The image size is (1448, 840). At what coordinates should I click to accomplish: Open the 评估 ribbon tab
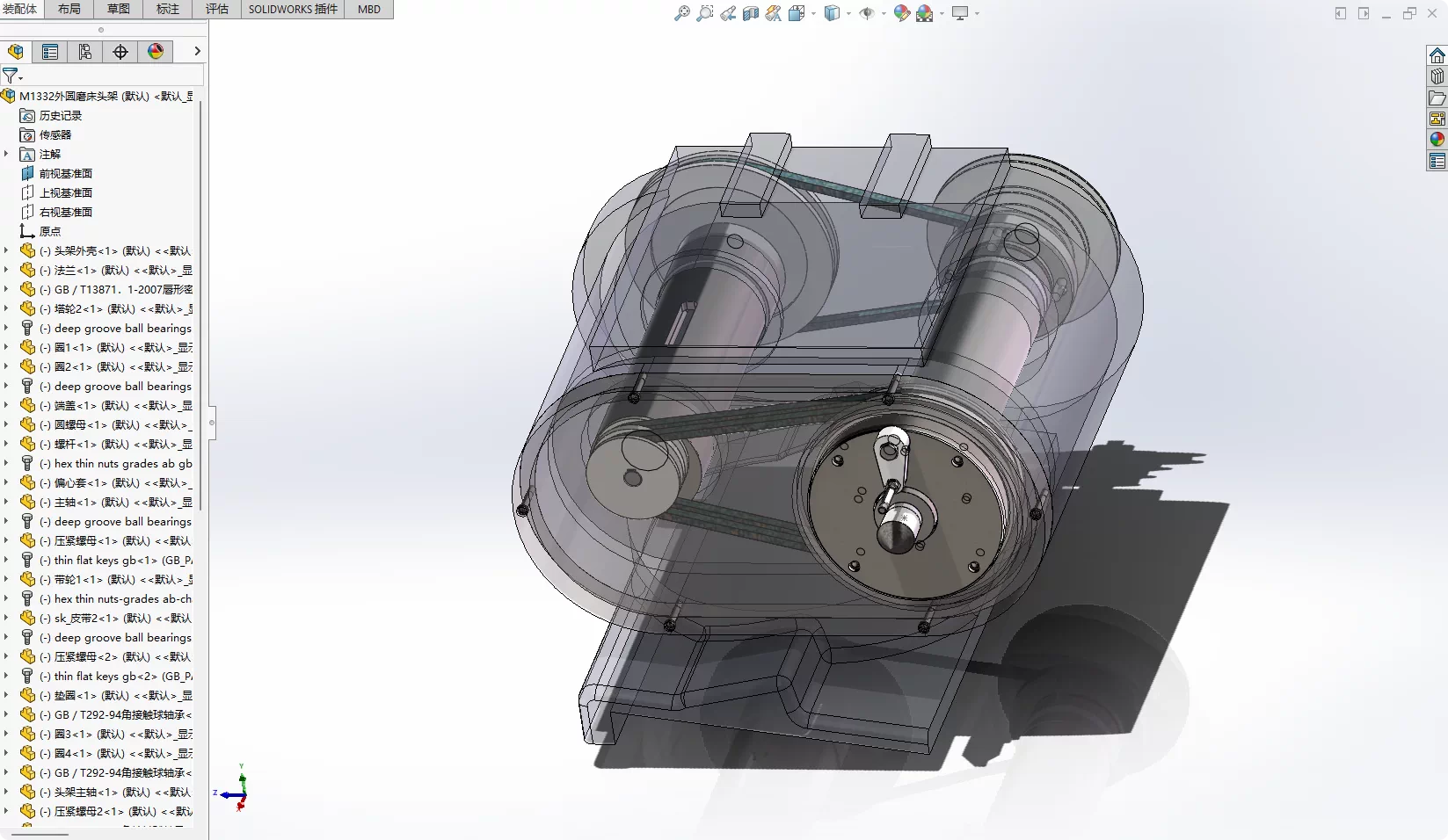coord(217,9)
